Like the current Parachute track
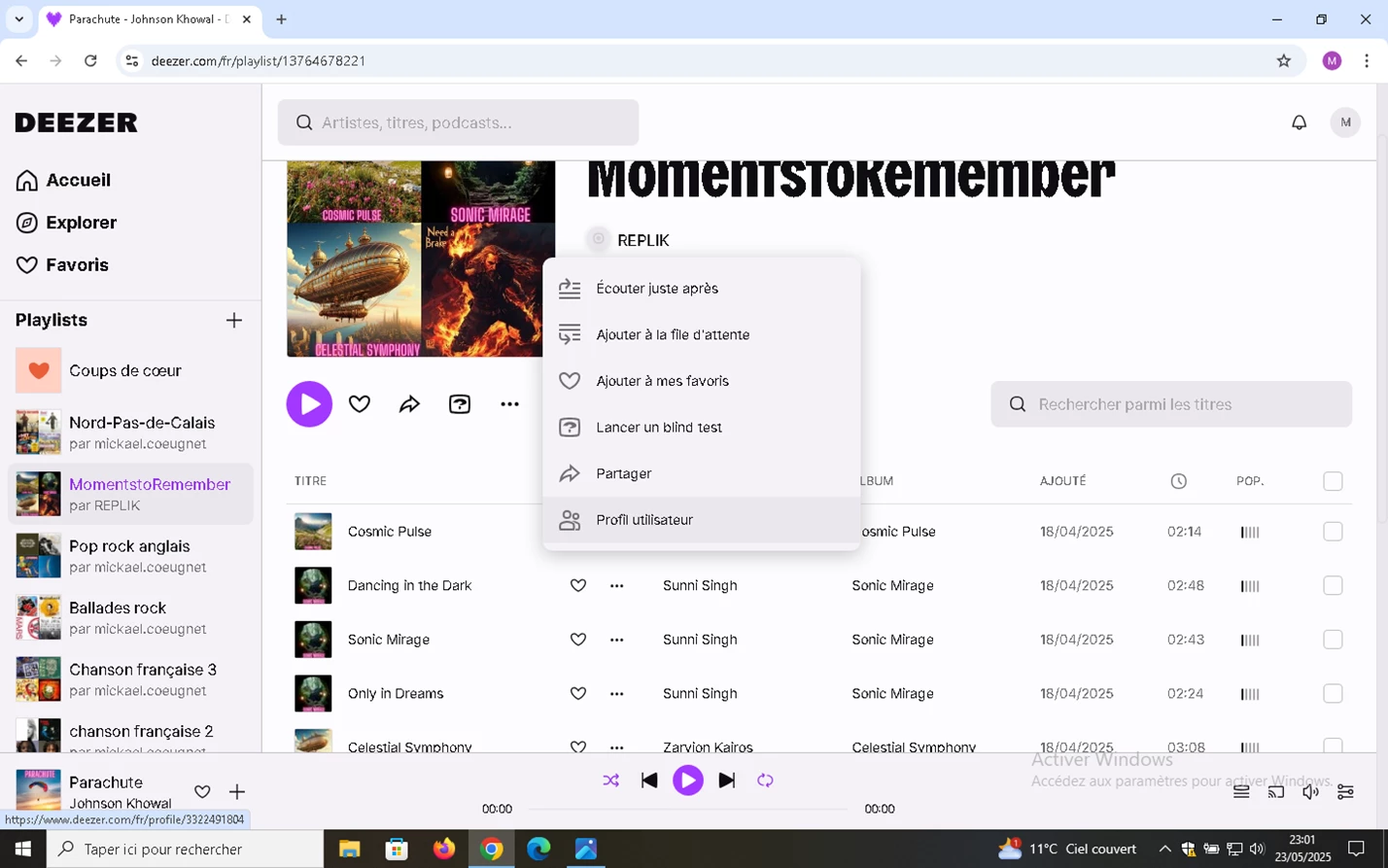Viewport: 1388px width, 868px height. point(202,792)
